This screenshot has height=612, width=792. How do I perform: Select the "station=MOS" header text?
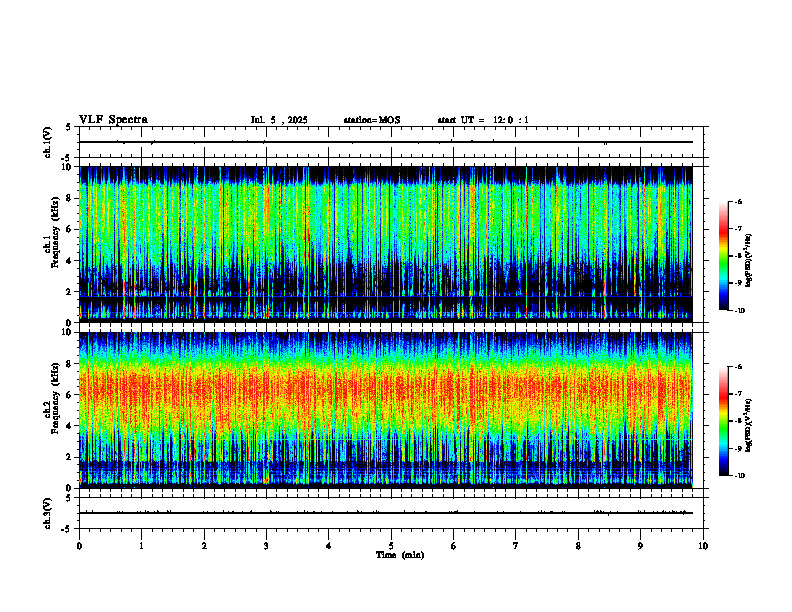[x=372, y=120]
